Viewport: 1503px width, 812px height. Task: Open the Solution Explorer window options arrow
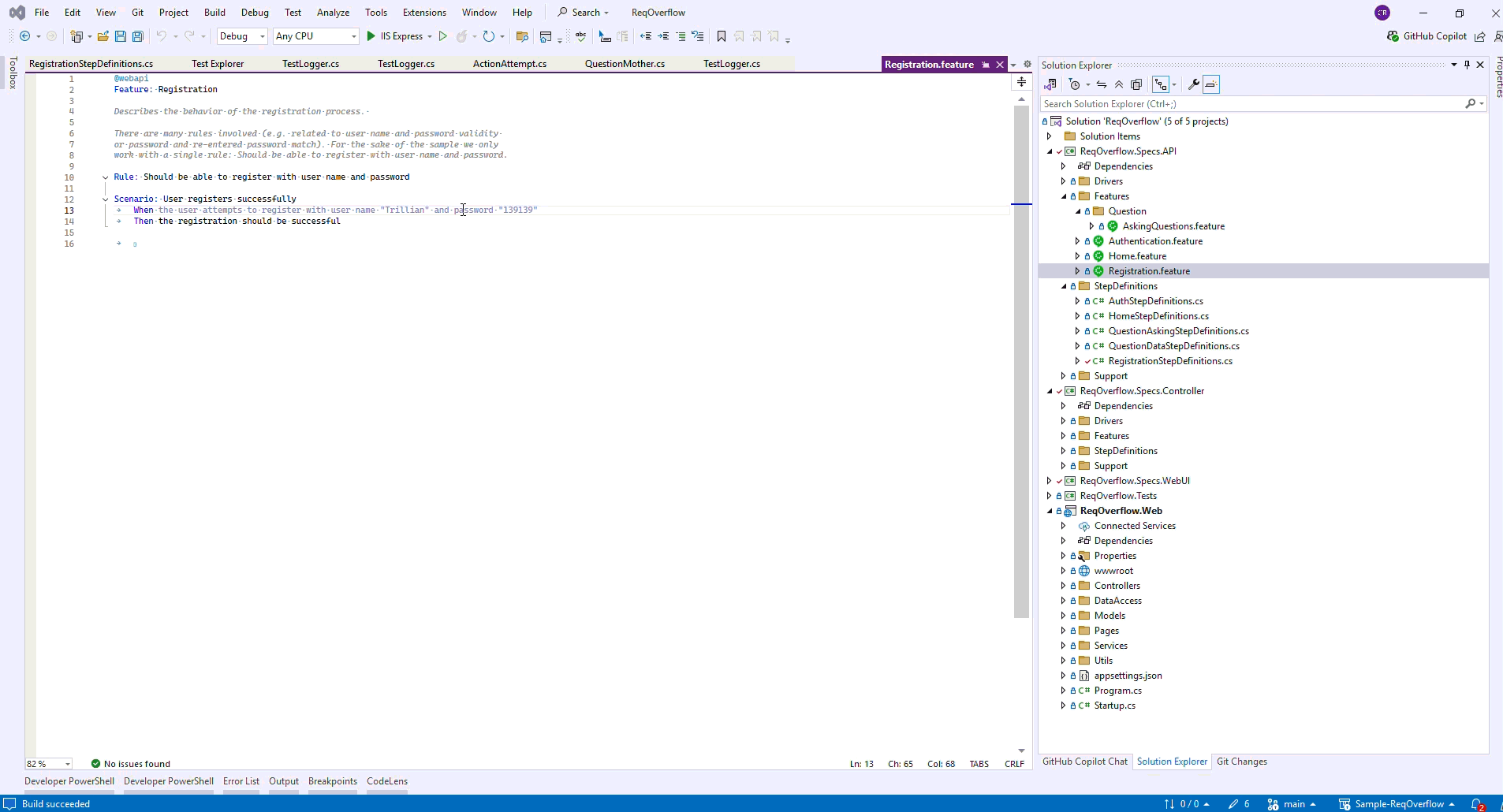pos(1454,65)
